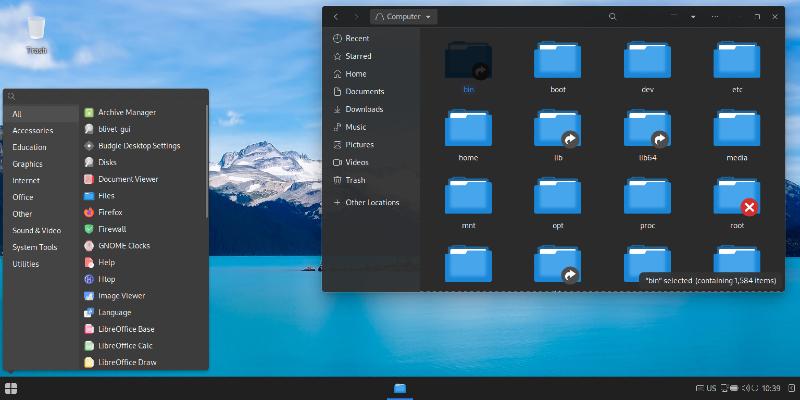Open the Firewall application
The height and width of the screenshot is (400, 800).
112,229
